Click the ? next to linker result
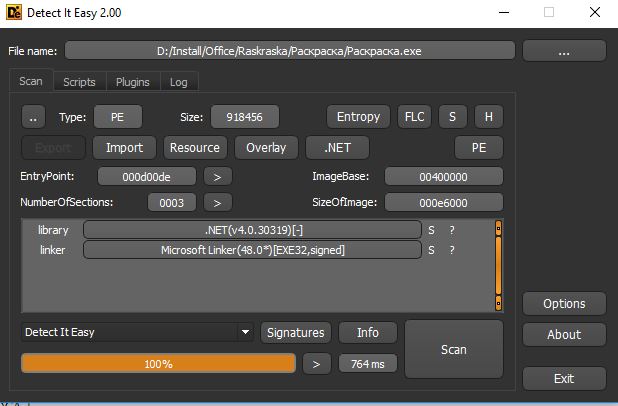618x406 pixels. pyautogui.click(x=452, y=250)
